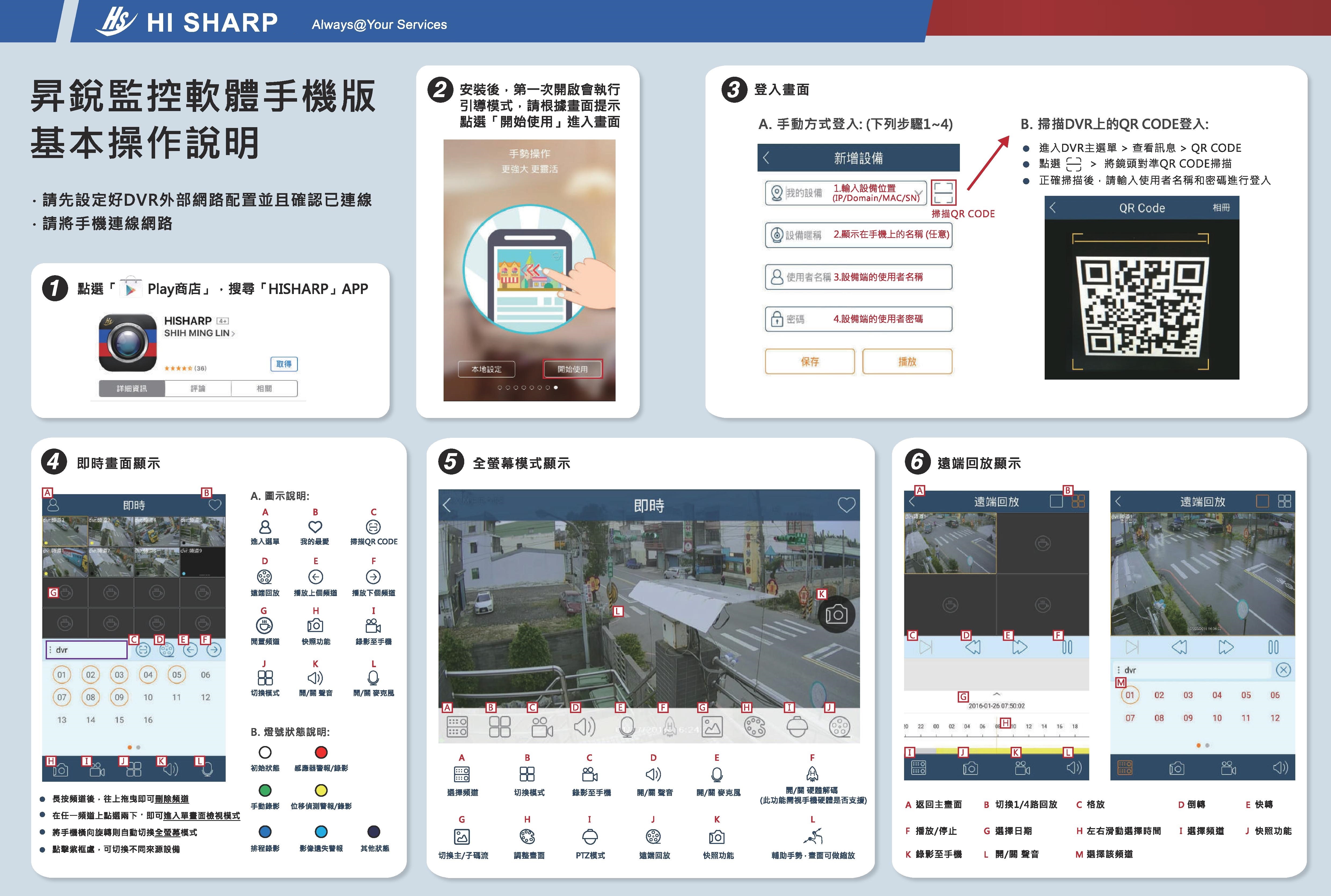
Task: Open the user menu icon in small 即時 phone header
Action: coord(53,505)
